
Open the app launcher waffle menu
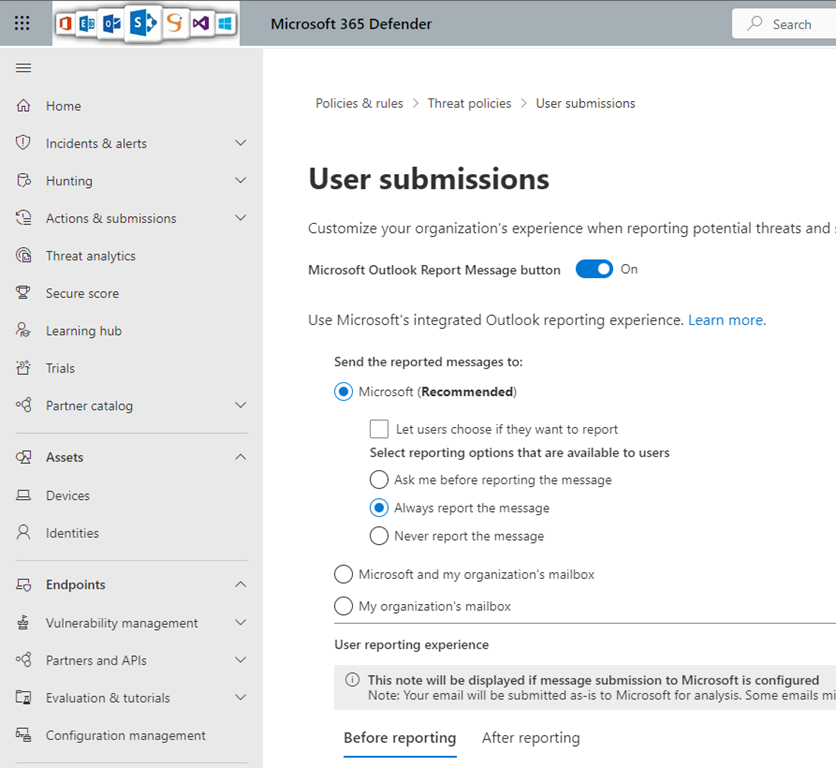(x=22, y=23)
